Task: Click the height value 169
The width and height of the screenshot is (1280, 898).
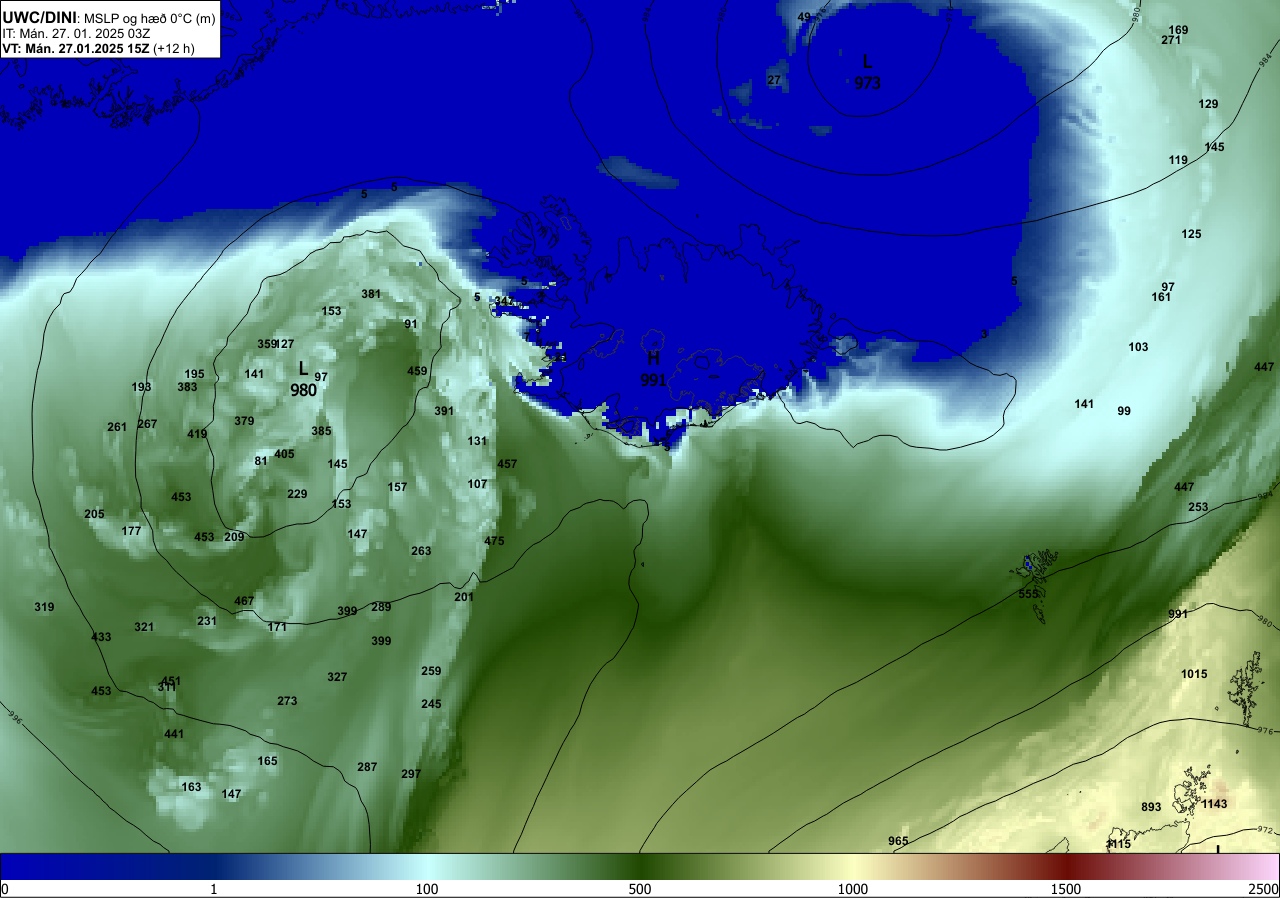Action: pyautogui.click(x=1178, y=30)
